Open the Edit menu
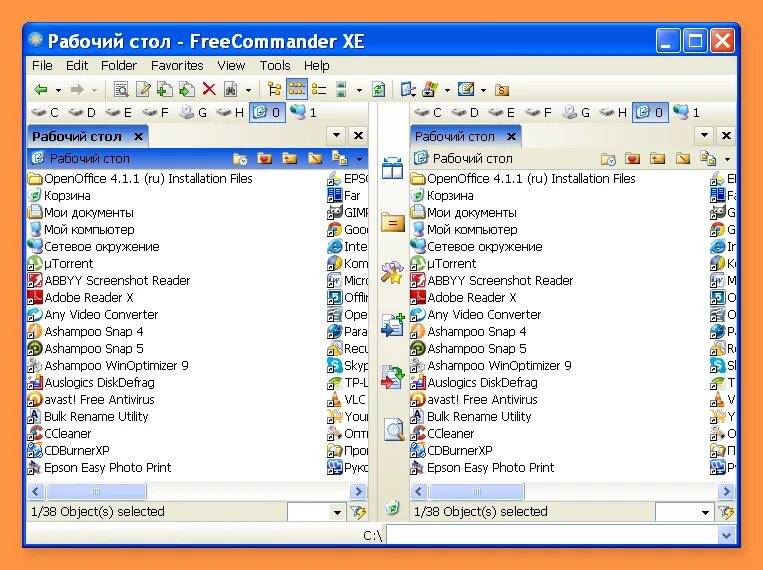 (x=77, y=65)
